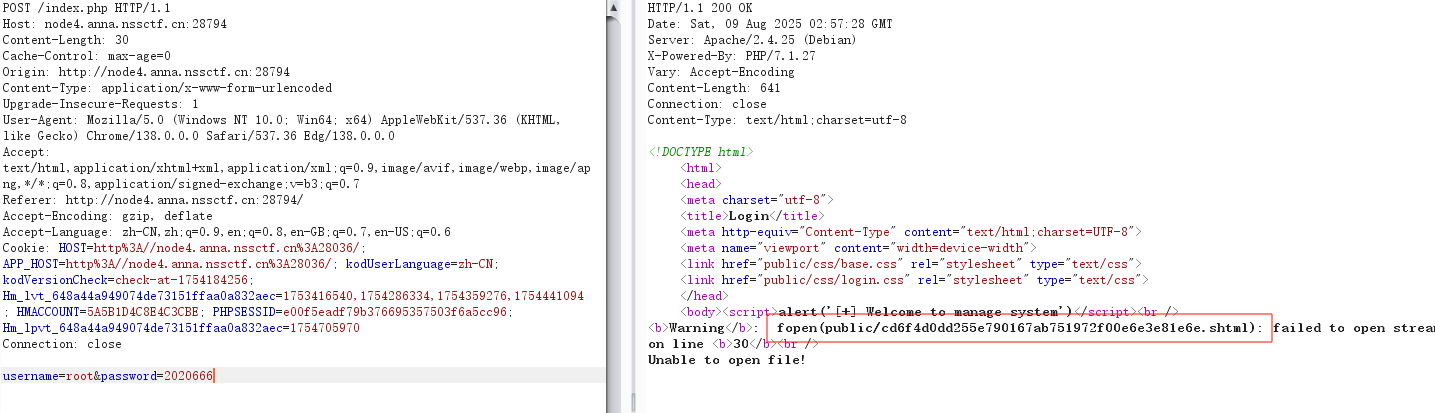The image size is (1435, 413).
Task: Click the Accept-Language zh-CN header
Action: pyautogui.click(x=226, y=232)
